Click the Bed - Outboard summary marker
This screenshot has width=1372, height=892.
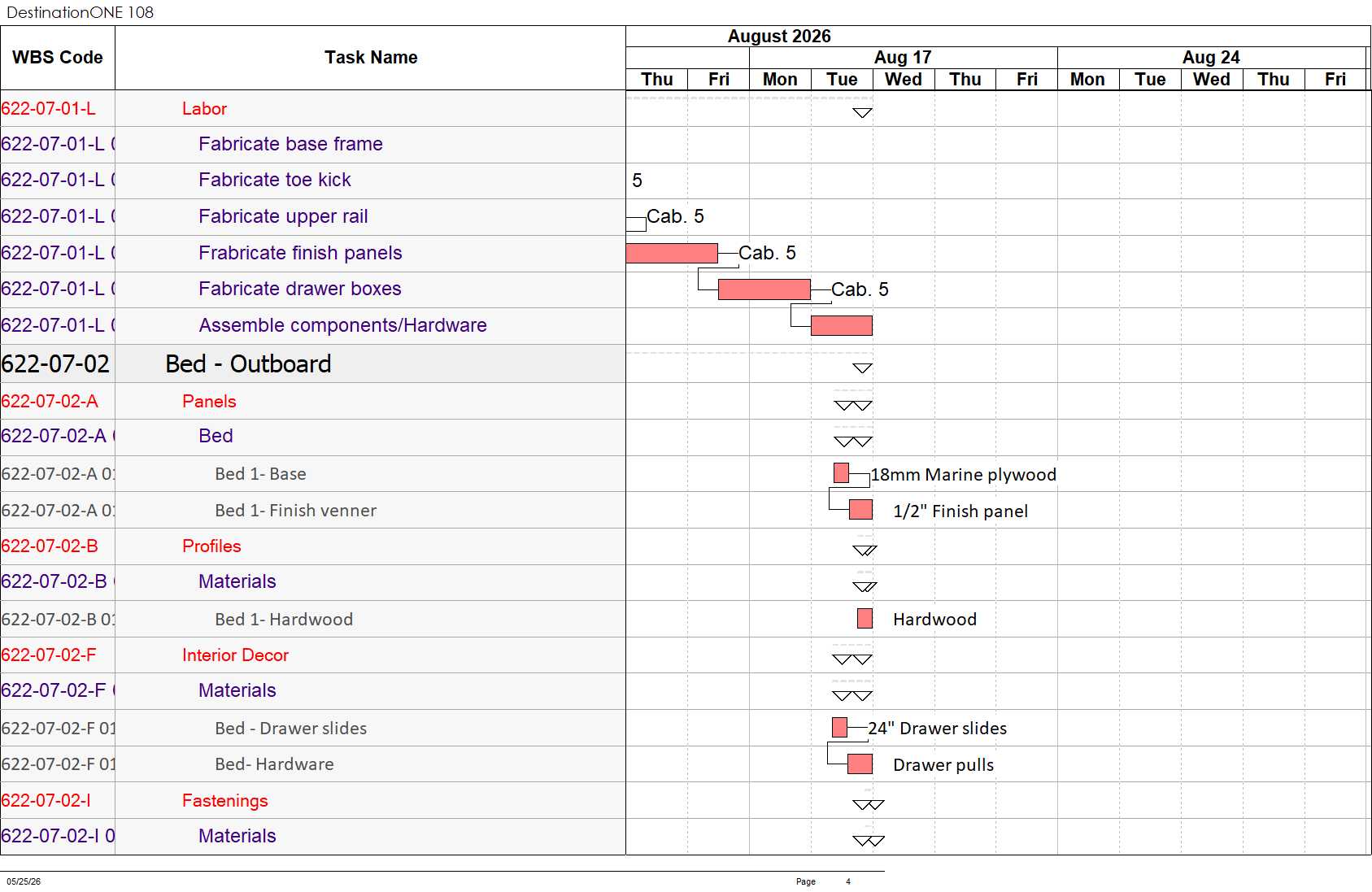click(862, 368)
